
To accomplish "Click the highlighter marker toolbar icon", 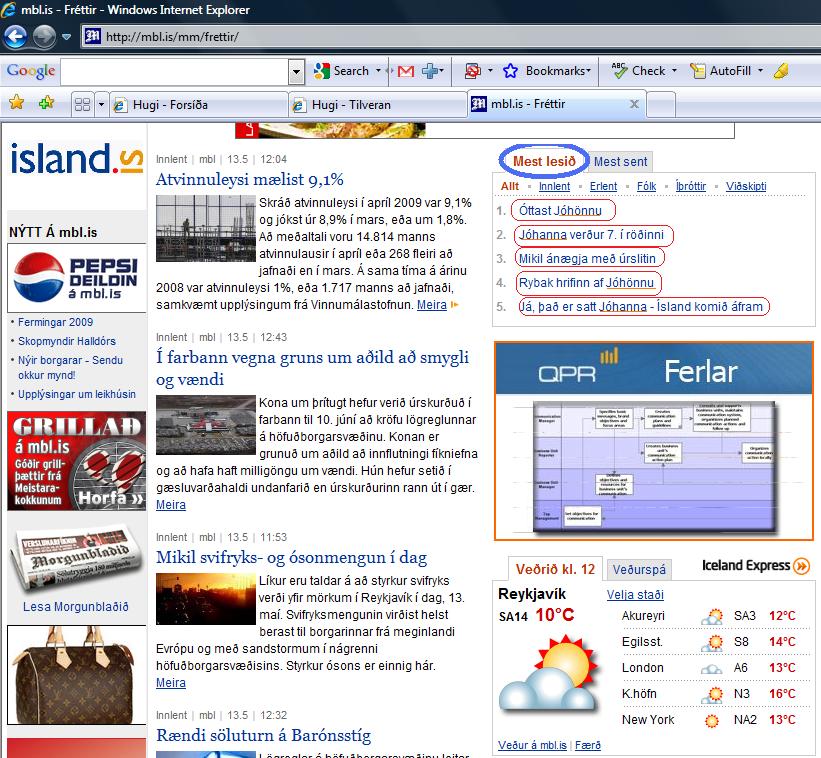I will 781,71.
